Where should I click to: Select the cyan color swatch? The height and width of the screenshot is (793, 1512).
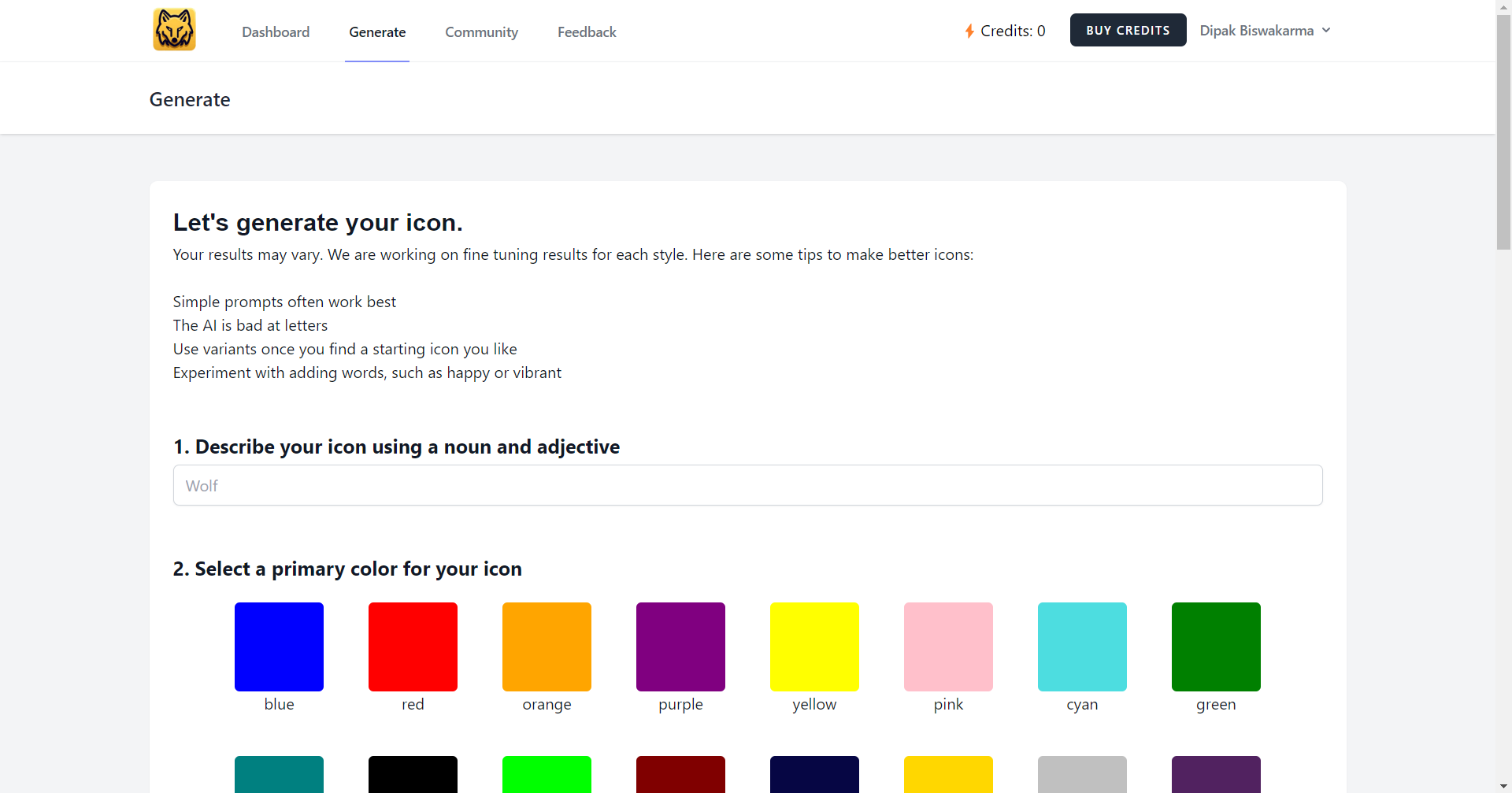[x=1082, y=647]
